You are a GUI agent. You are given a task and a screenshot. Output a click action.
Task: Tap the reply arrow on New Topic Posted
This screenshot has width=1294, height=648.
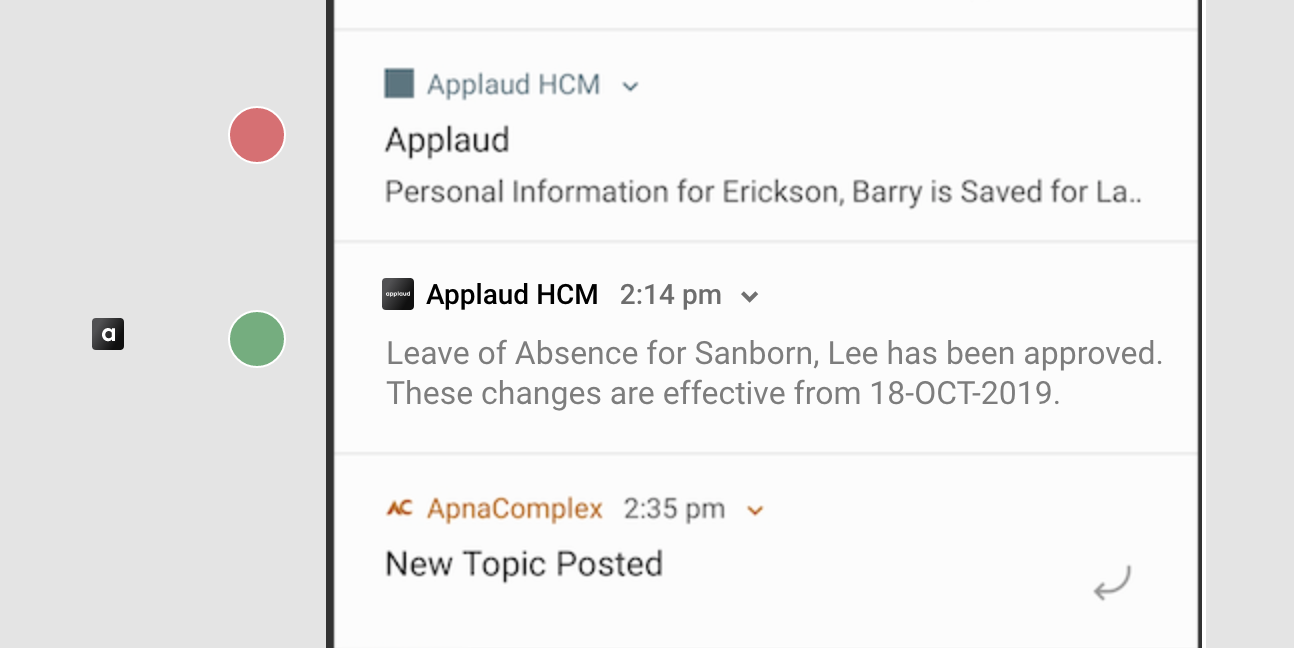point(1111,582)
